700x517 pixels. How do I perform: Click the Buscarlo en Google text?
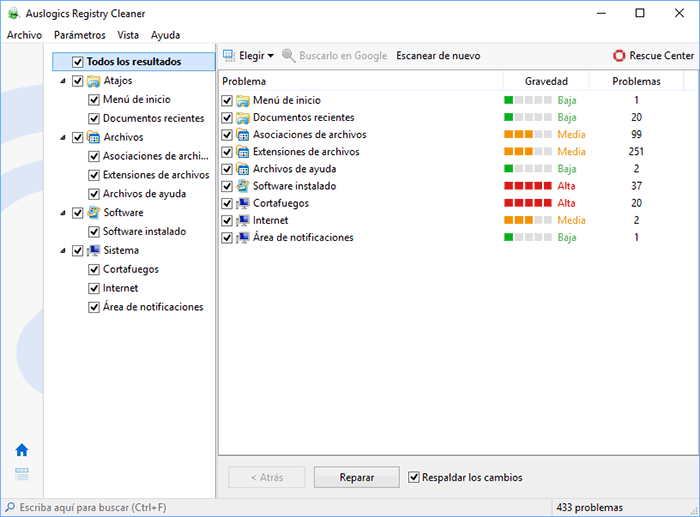343,56
